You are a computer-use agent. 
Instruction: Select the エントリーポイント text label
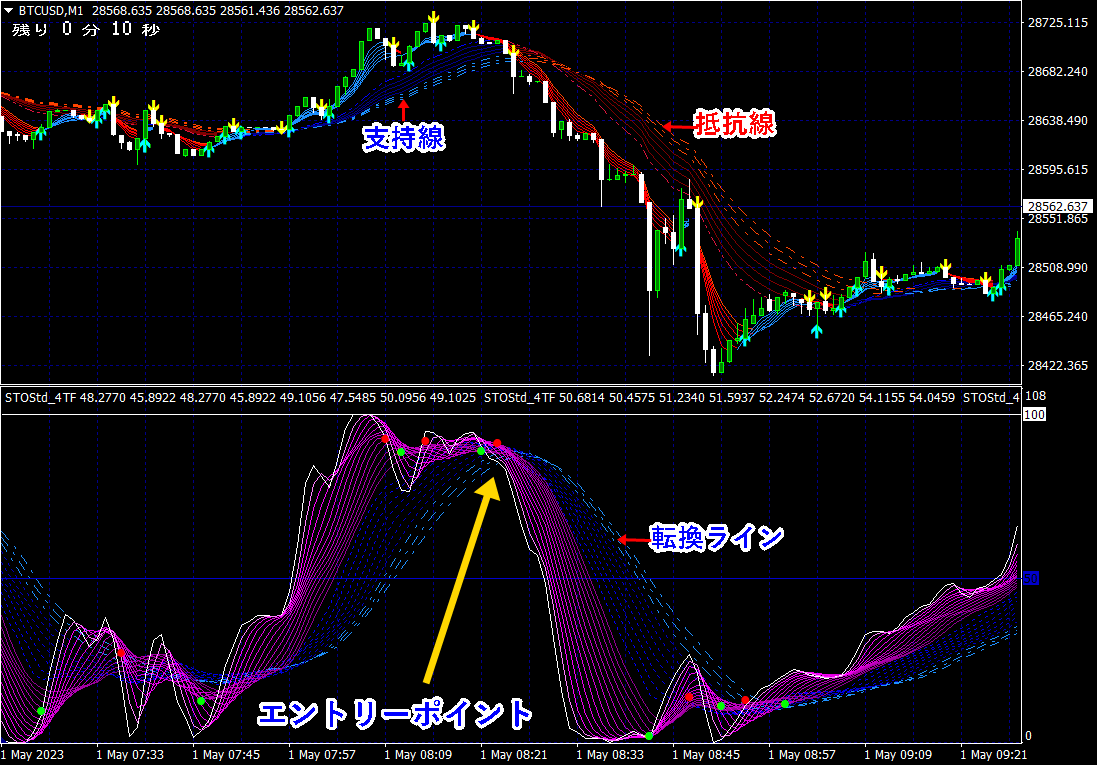coord(395,714)
